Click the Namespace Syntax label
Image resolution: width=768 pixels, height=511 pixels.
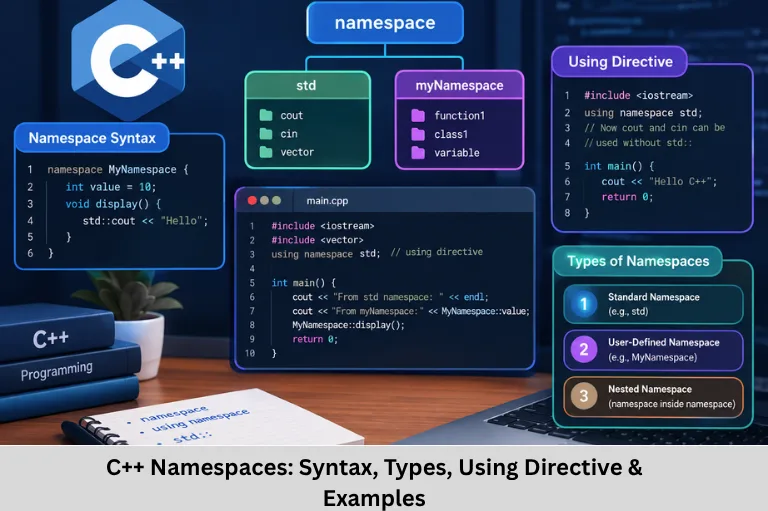pyautogui.click(x=92, y=138)
